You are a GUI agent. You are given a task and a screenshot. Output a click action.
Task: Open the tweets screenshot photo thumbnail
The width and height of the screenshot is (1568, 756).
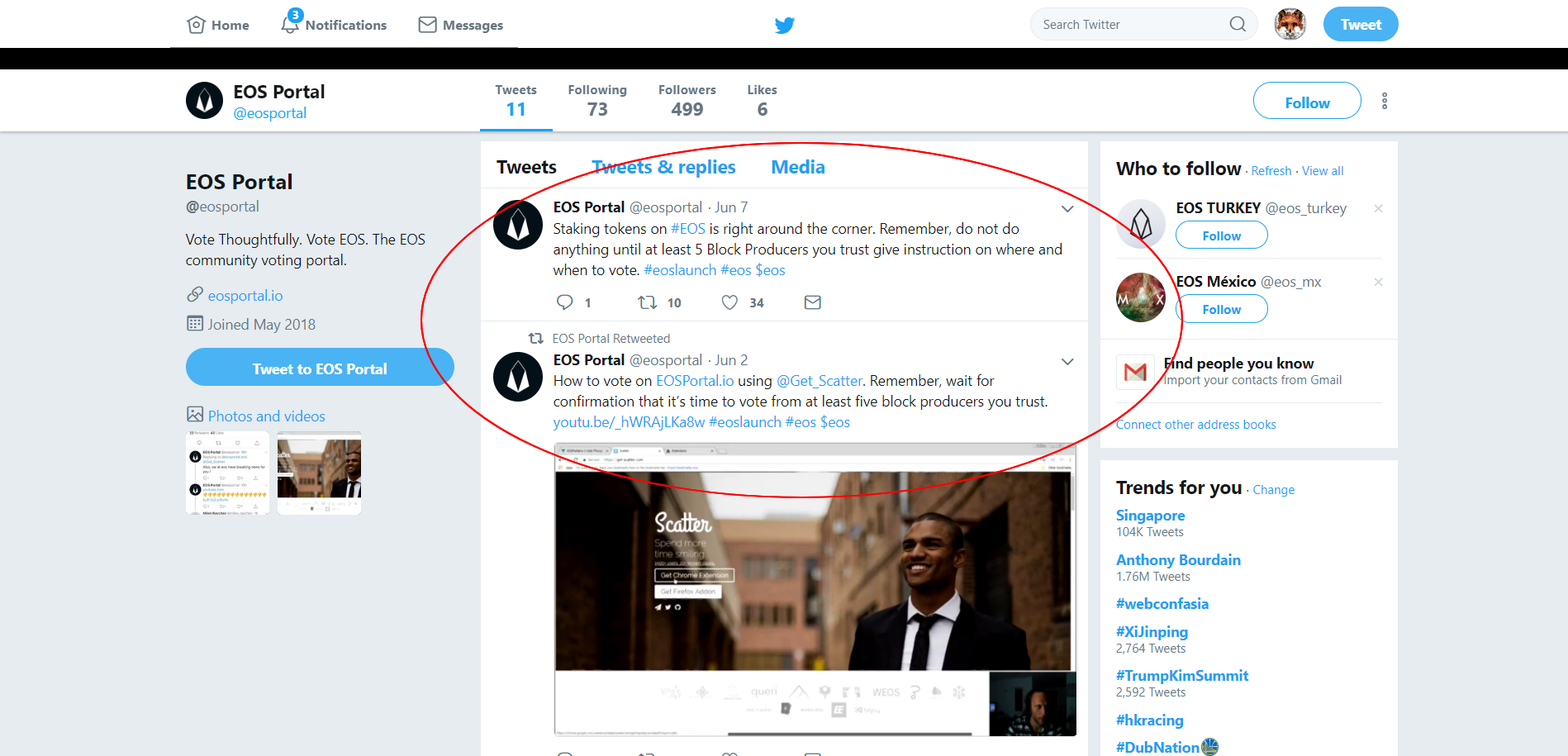(228, 473)
